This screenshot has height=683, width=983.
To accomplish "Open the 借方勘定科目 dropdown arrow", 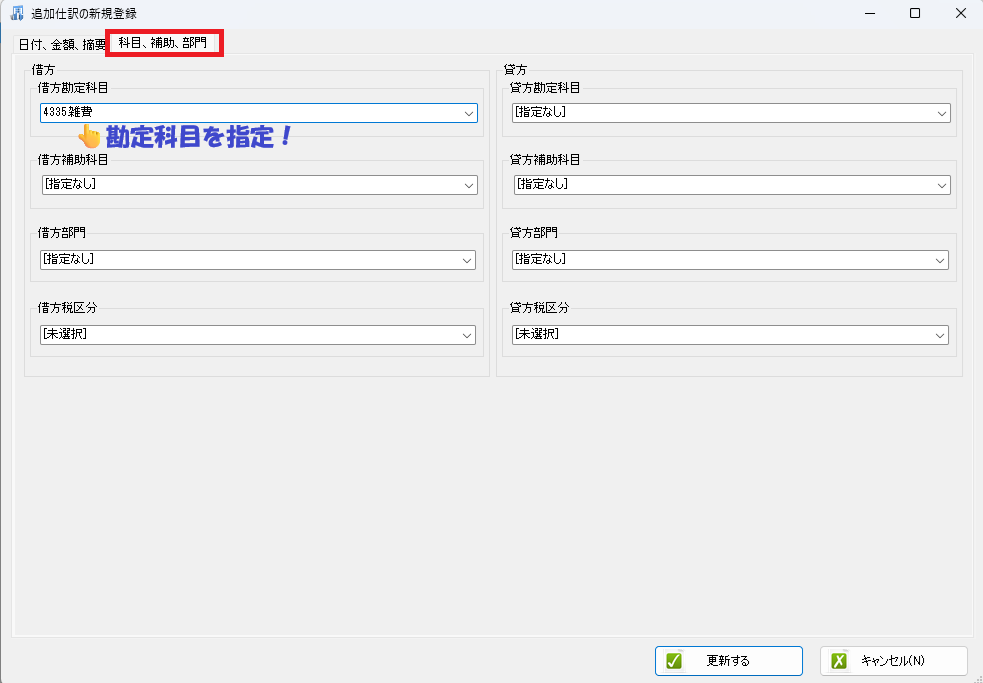I will tap(468, 114).
